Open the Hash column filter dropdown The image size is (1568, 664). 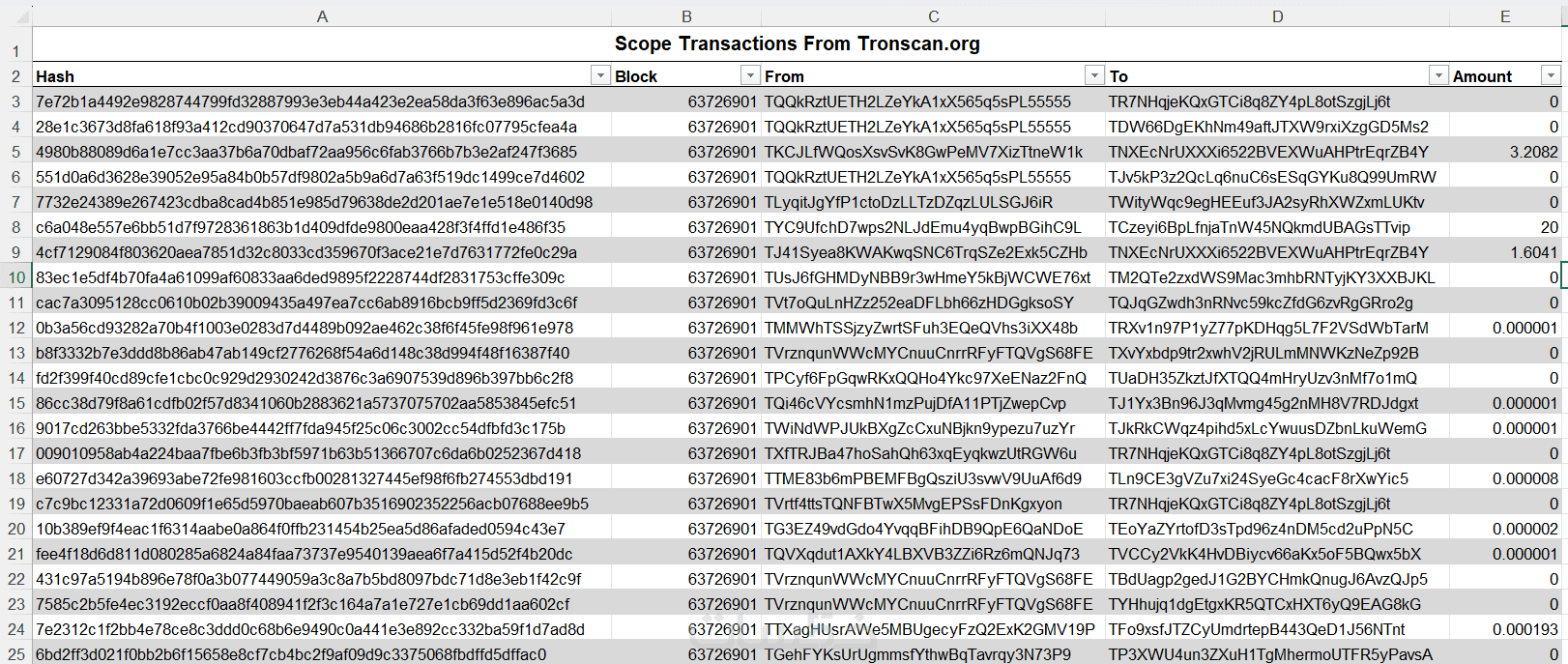600,75
